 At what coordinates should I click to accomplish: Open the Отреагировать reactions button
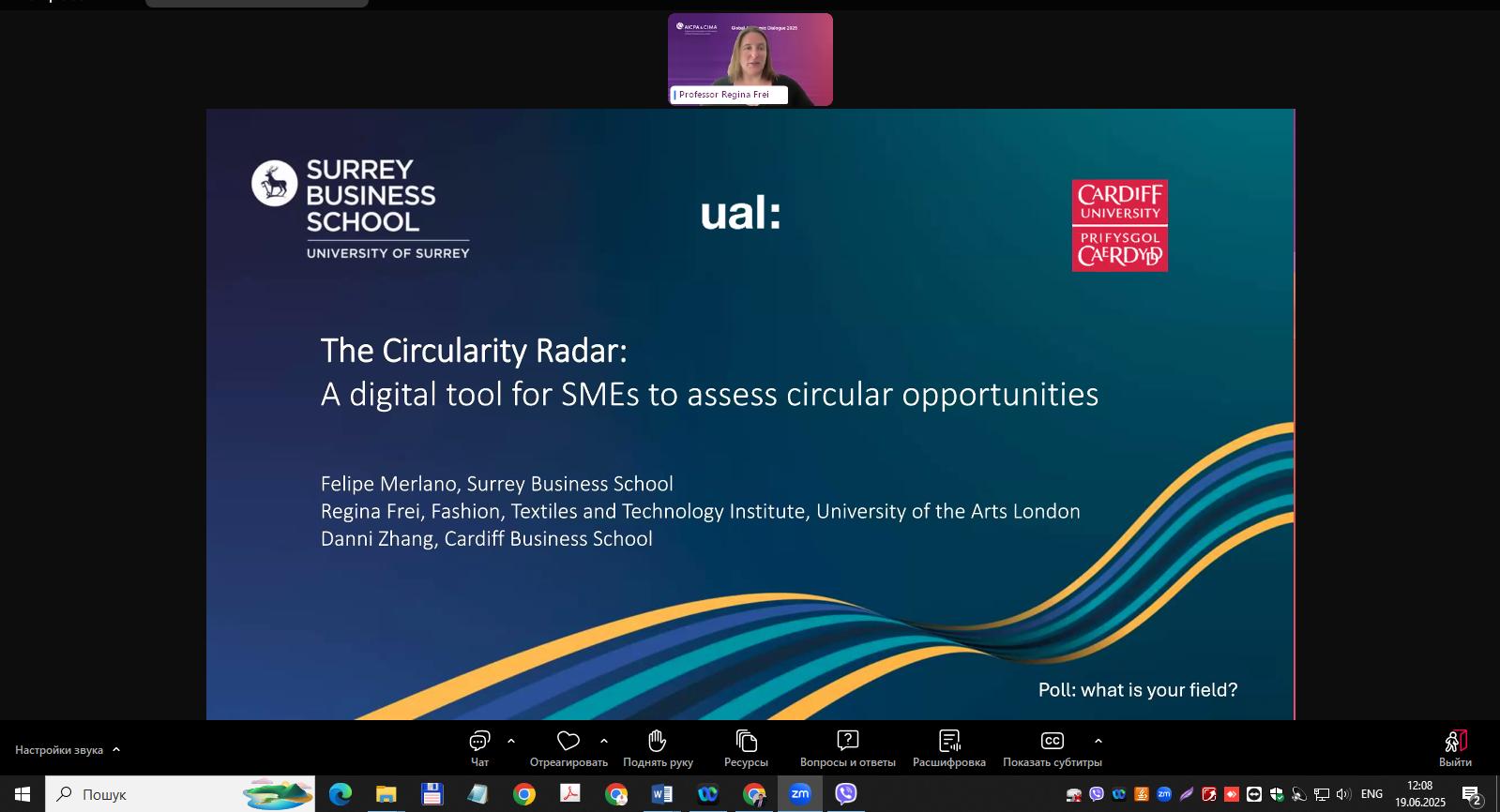568,748
